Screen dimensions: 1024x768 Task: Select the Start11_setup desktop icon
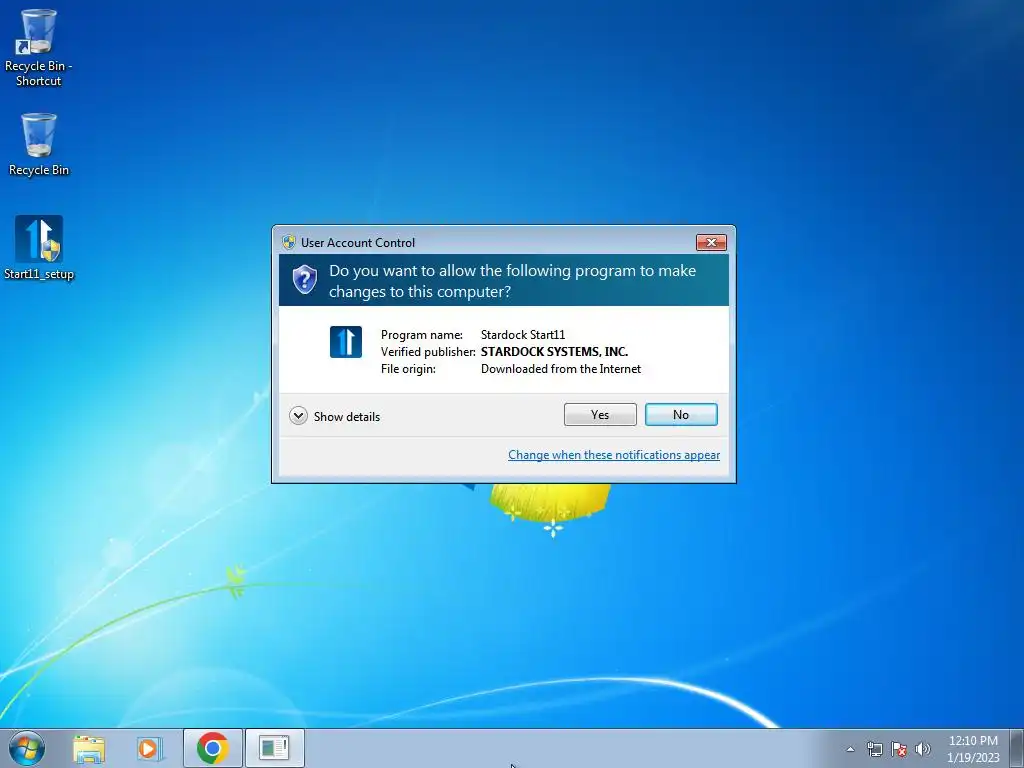[x=39, y=248]
